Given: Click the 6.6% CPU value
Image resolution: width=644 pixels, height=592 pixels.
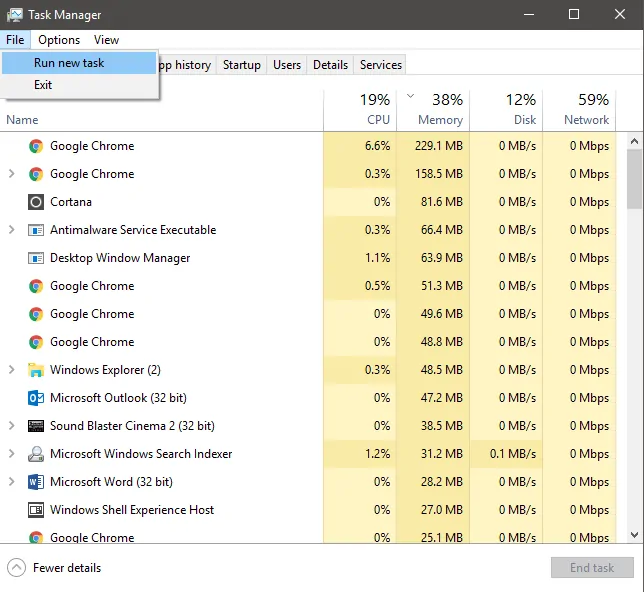Looking at the screenshot, I should pyautogui.click(x=377, y=146).
